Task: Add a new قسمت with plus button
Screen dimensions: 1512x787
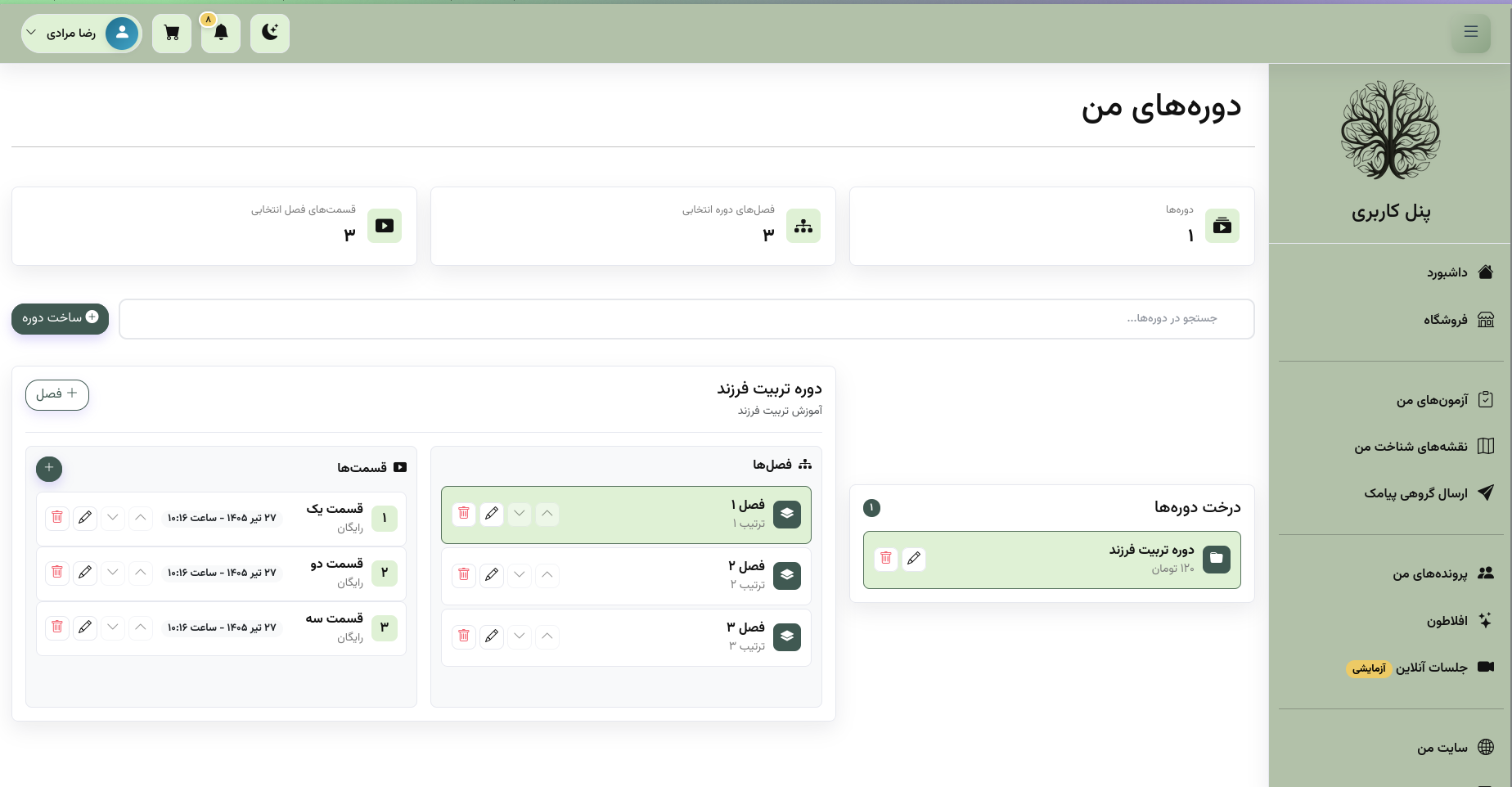Action: [49, 468]
